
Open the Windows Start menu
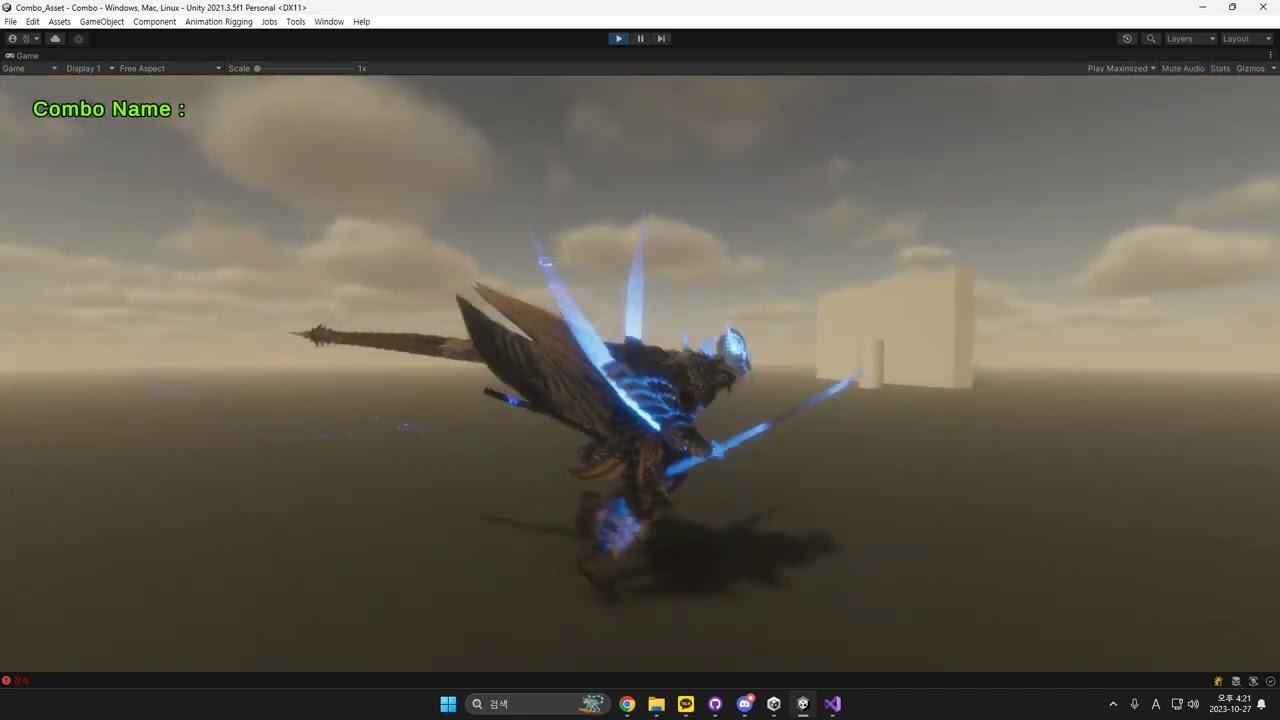[x=448, y=704]
